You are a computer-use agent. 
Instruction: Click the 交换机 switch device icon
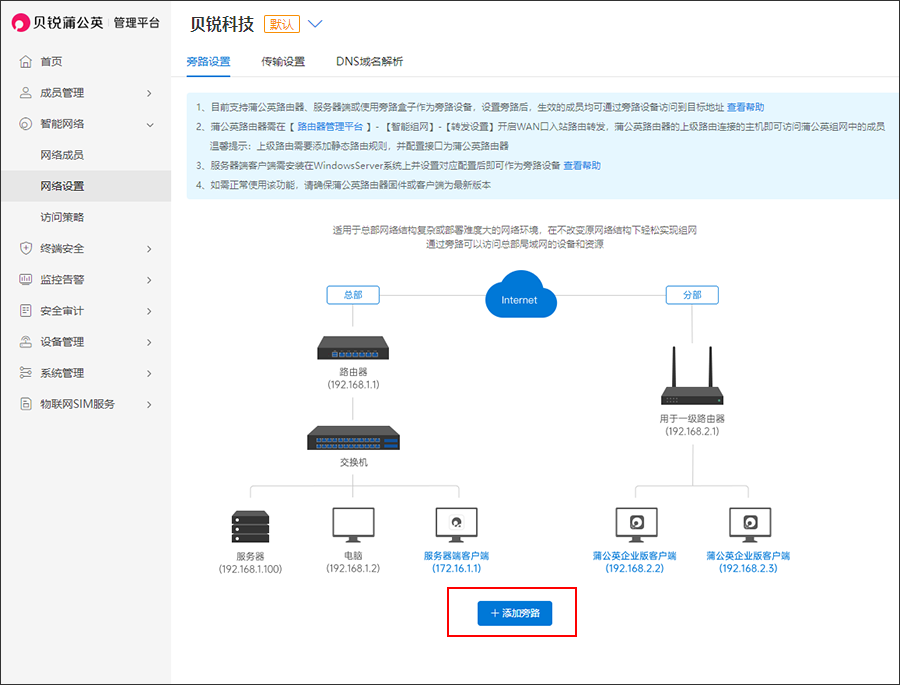pyautogui.click(x=353, y=438)
